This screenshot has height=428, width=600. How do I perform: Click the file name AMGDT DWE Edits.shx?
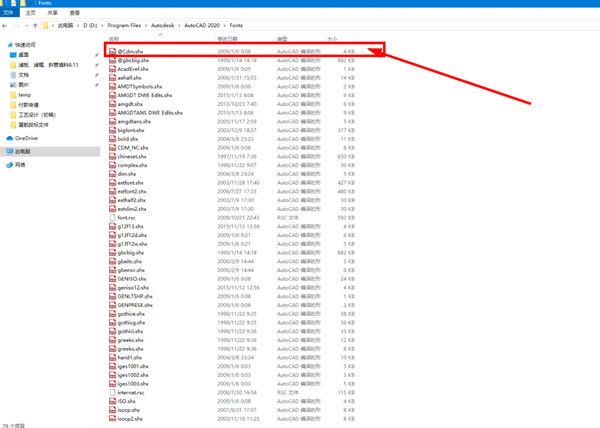point(145,95)
